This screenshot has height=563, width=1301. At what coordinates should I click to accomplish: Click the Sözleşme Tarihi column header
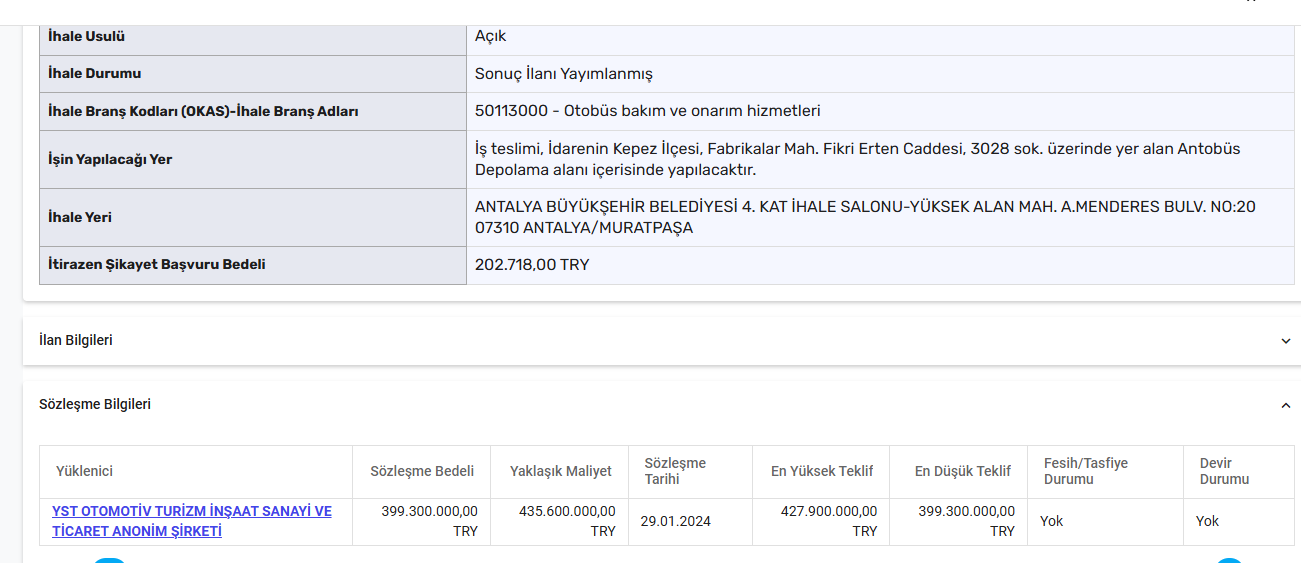(675, 471)
